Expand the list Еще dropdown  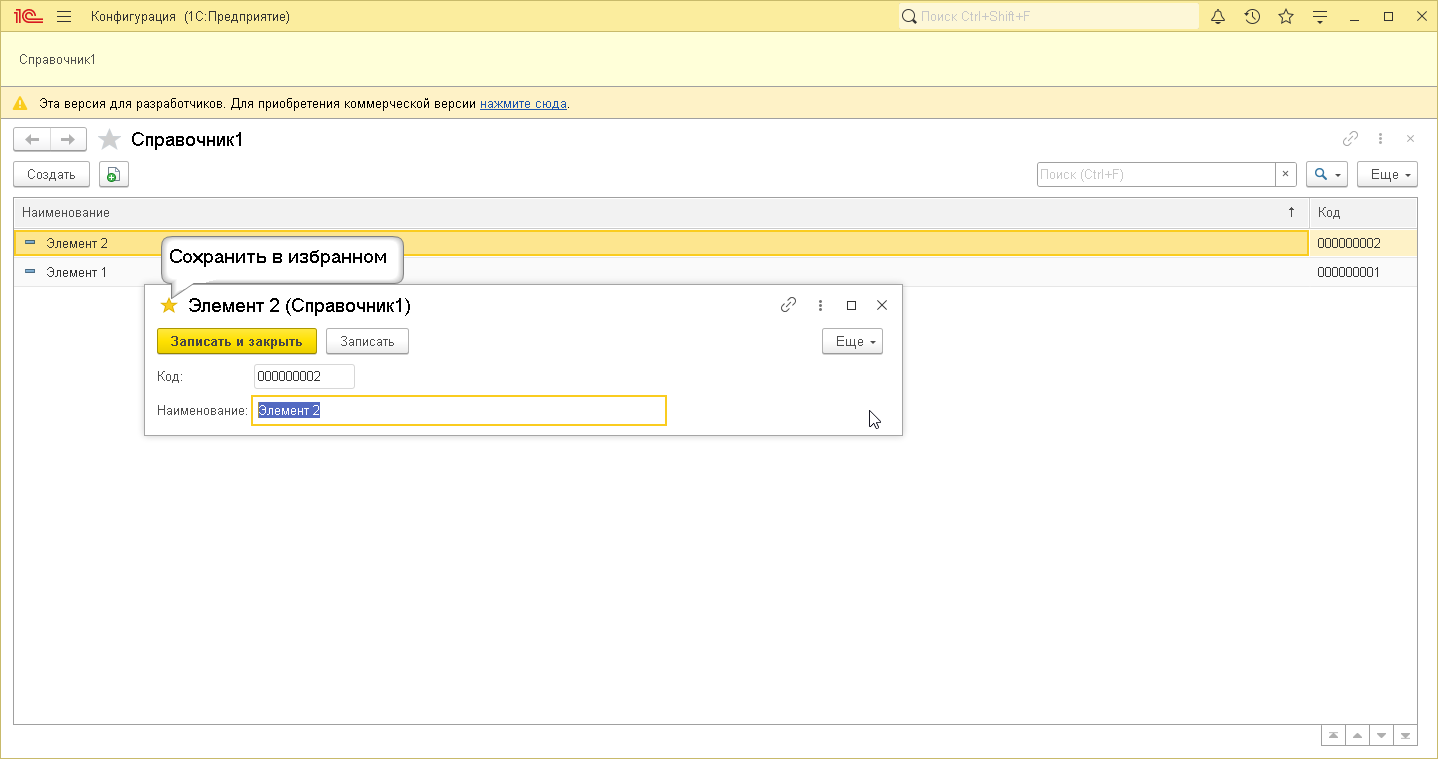(x=1387, y=175)
